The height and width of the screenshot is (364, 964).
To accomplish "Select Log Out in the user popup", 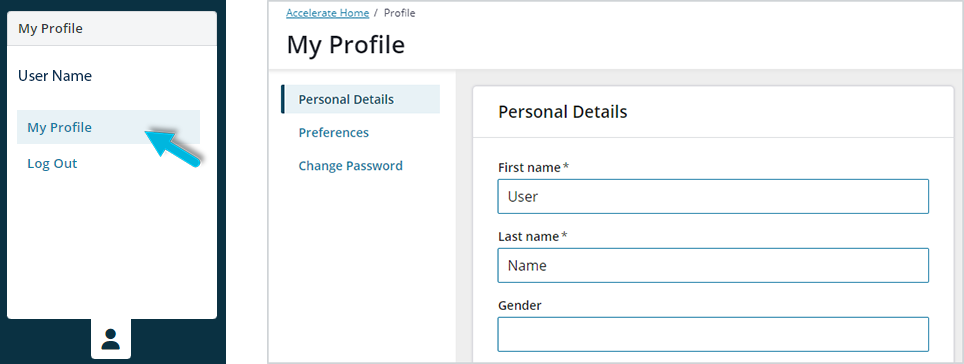I will 52,164.
